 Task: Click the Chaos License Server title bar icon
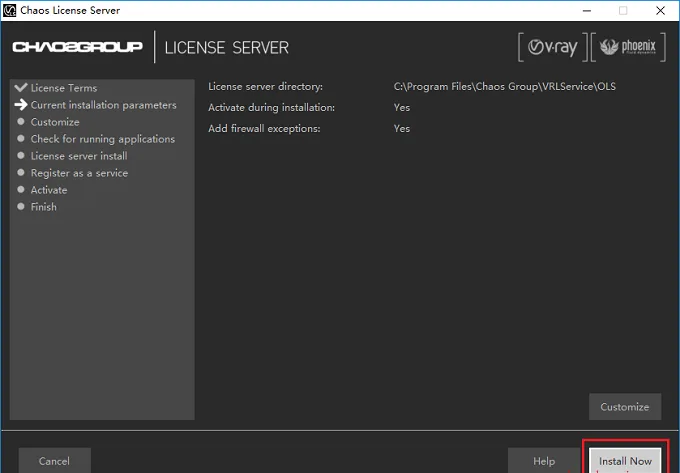[x=9, y=10]
